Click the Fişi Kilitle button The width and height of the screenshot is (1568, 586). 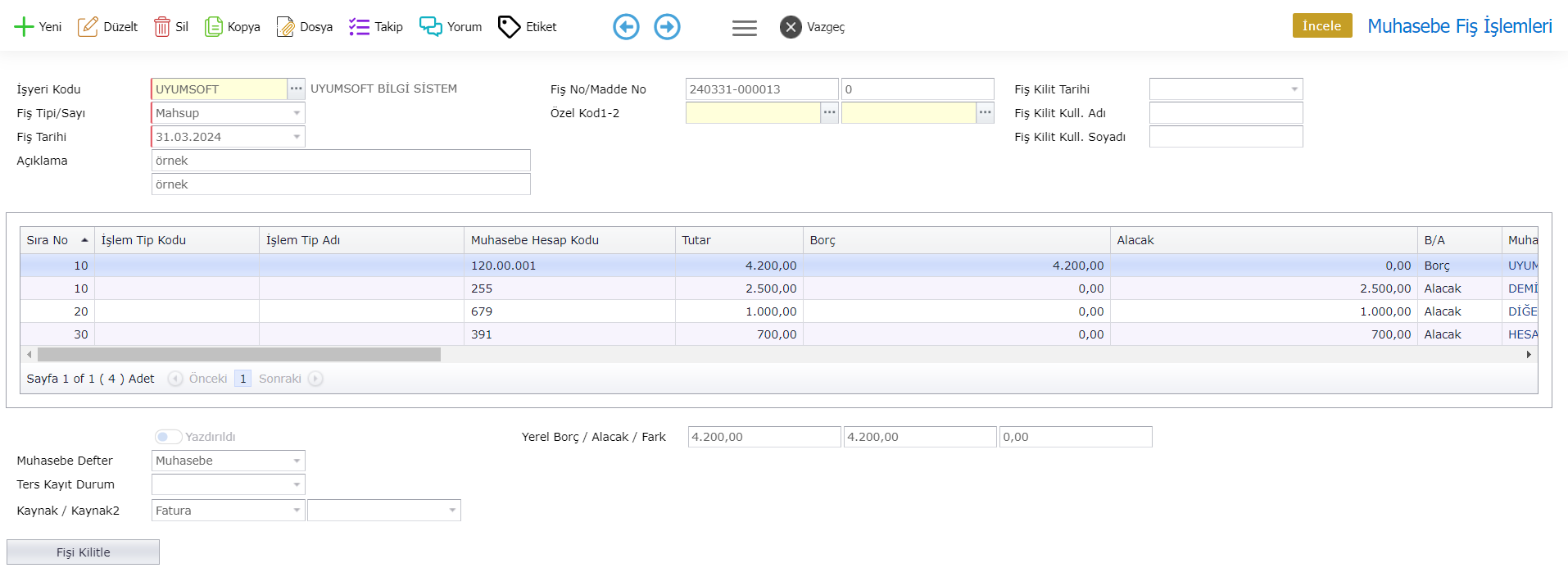point(83,552)
